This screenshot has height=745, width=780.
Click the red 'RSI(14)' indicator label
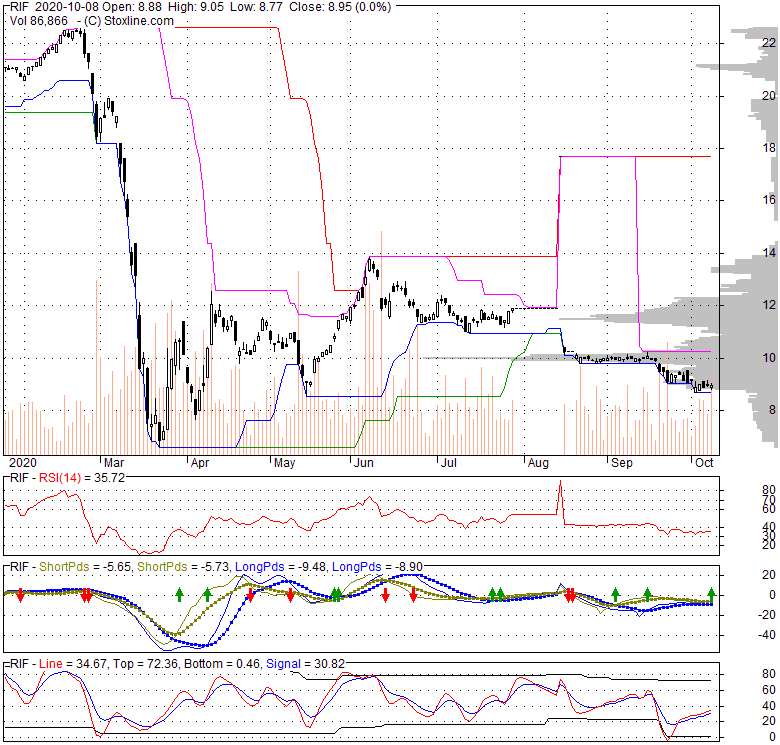tap(60, 478)
